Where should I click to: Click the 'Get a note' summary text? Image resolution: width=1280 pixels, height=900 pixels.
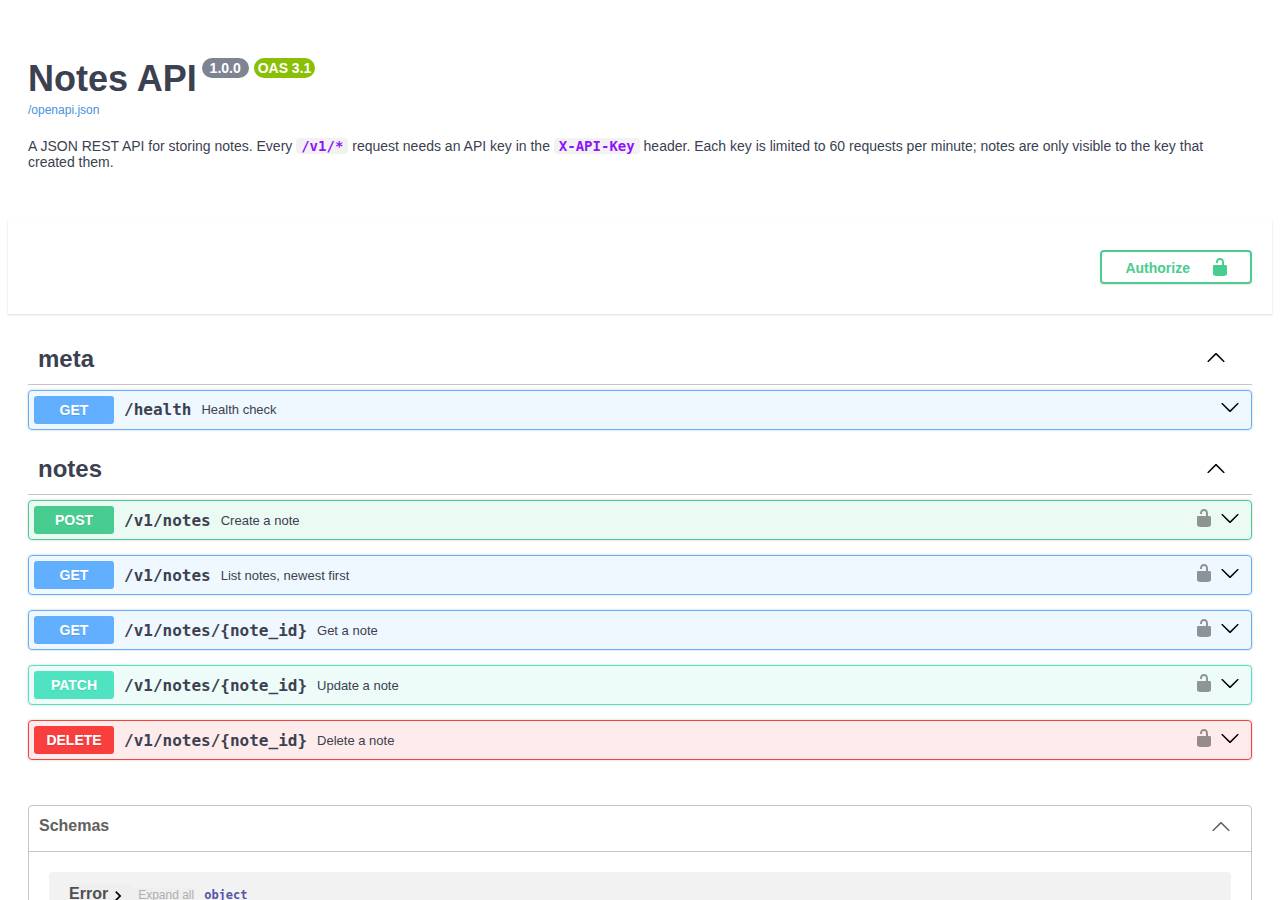click(347, 631)
